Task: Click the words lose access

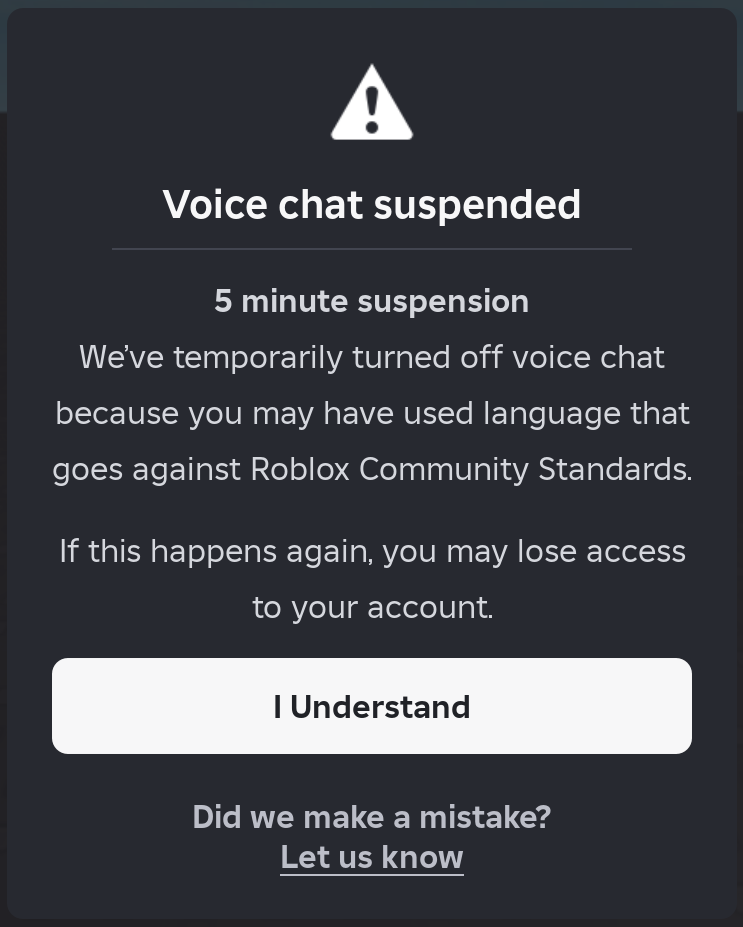Action: [x=601, y=551]
